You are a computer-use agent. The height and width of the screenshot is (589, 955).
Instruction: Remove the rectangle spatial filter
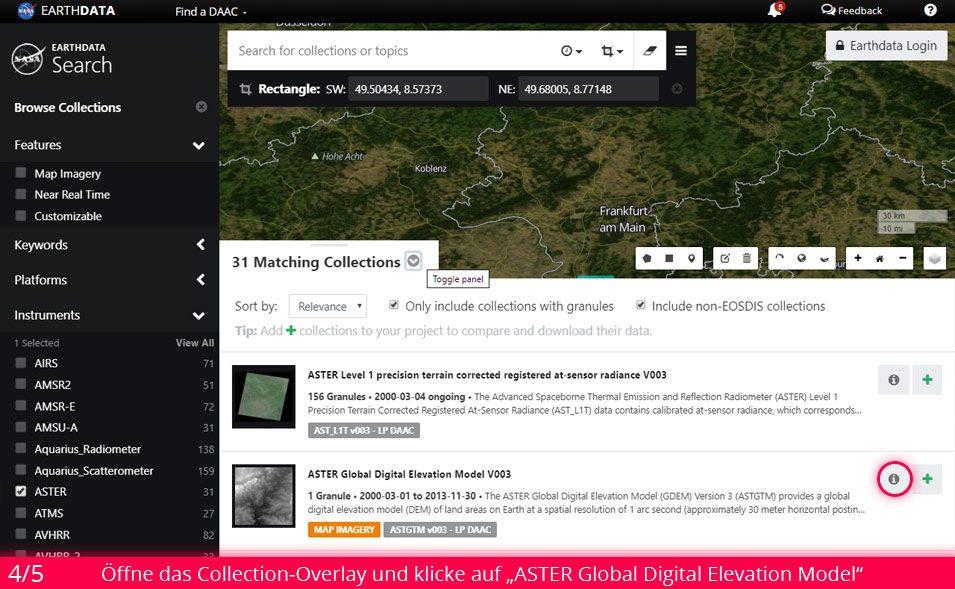click(x=677, y=89)
